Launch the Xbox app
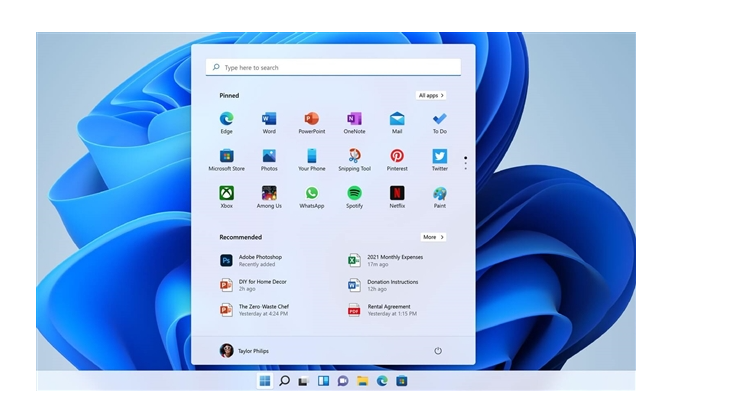 click(x=227, y=194)
